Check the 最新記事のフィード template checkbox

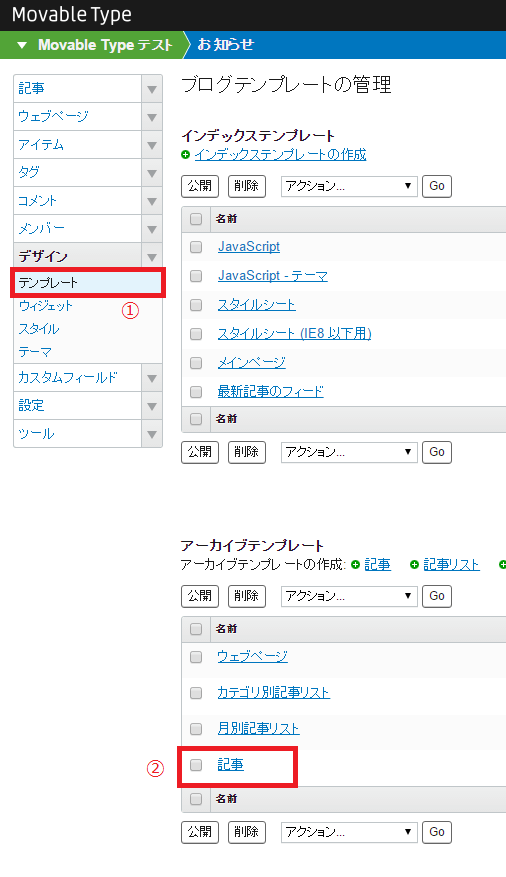(x=196, y=392)
